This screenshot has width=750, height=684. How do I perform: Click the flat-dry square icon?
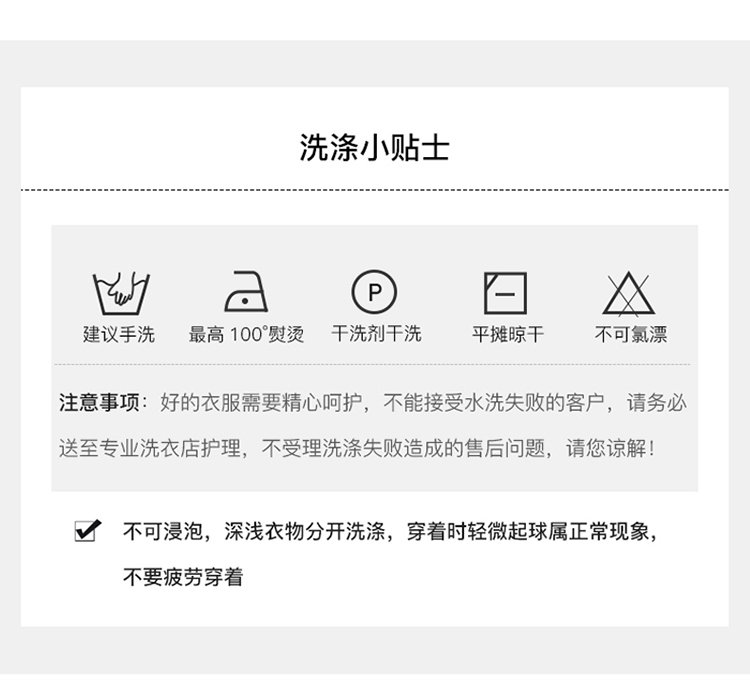506,293
